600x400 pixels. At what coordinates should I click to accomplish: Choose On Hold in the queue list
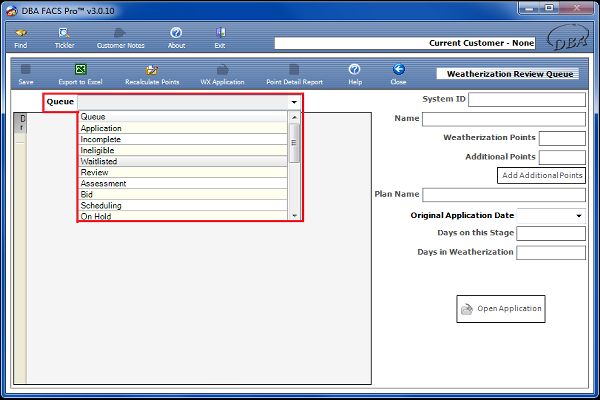(x=183, y=216)
